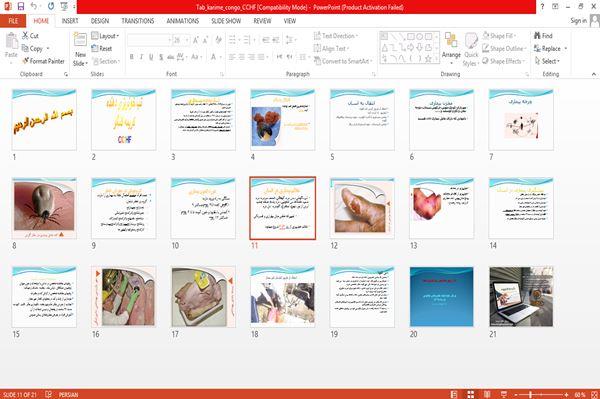Clear all formatting with eraser icon
The height and width of the screenshot is (399, 600).
(218, 40)
